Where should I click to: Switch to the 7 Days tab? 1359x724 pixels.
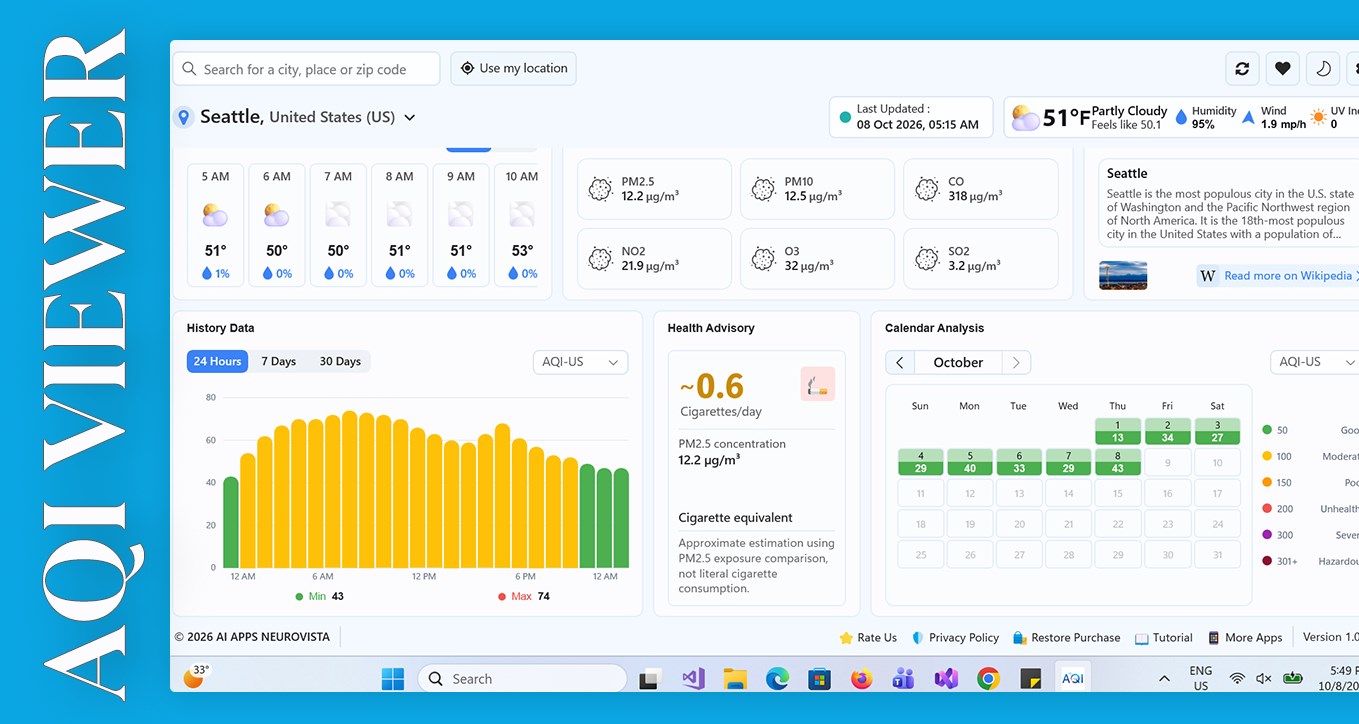(278, 361)
